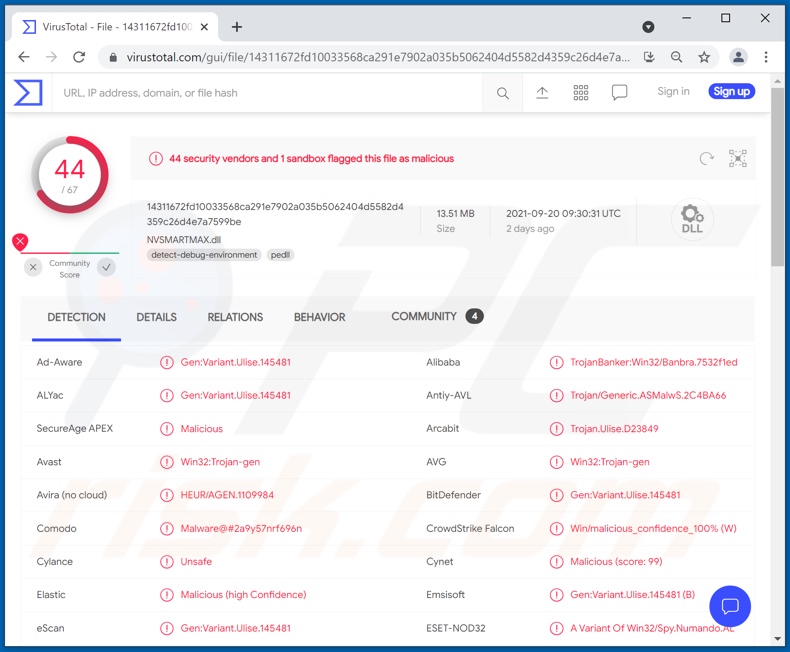The image size is (790, 652).
Task: Click the Alibaba detection alert icon
Action: pyautogui.click(x=556, y=362)
